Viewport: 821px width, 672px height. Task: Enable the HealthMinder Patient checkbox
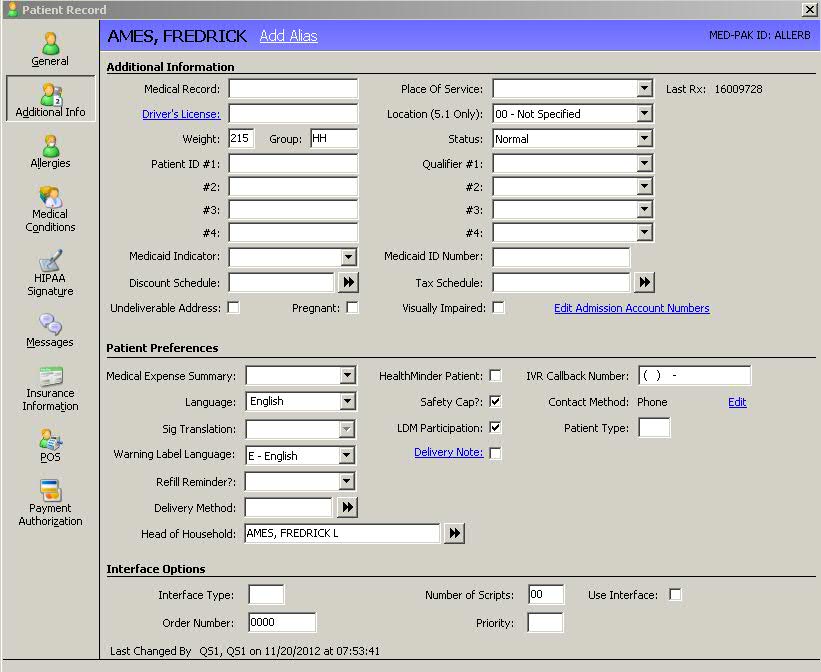pos(495,376)
